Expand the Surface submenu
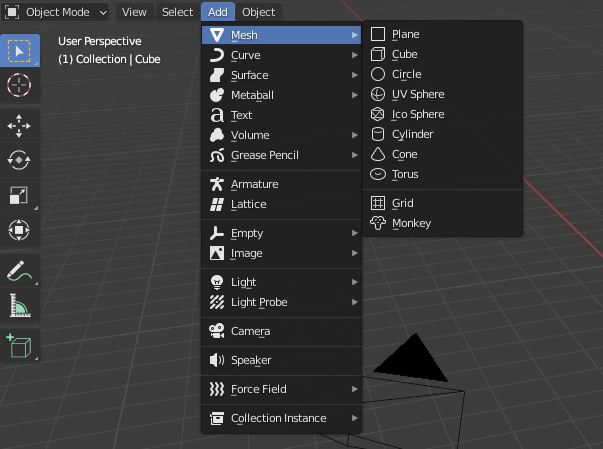Screen dimensions: 603x449 [x=282, y=75]
